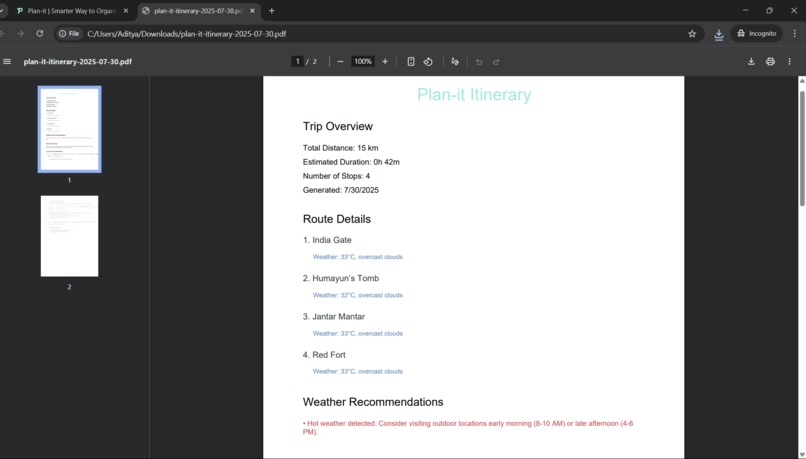The height and width of the screenshot is (459, 806).
Task: Open the Chrome three-dot menu
Action: (795, 34)
